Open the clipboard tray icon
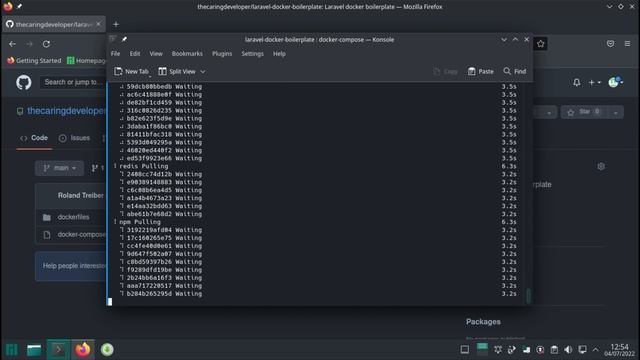Viewport: 640px width, 360px height. click(x=554, y=350)
